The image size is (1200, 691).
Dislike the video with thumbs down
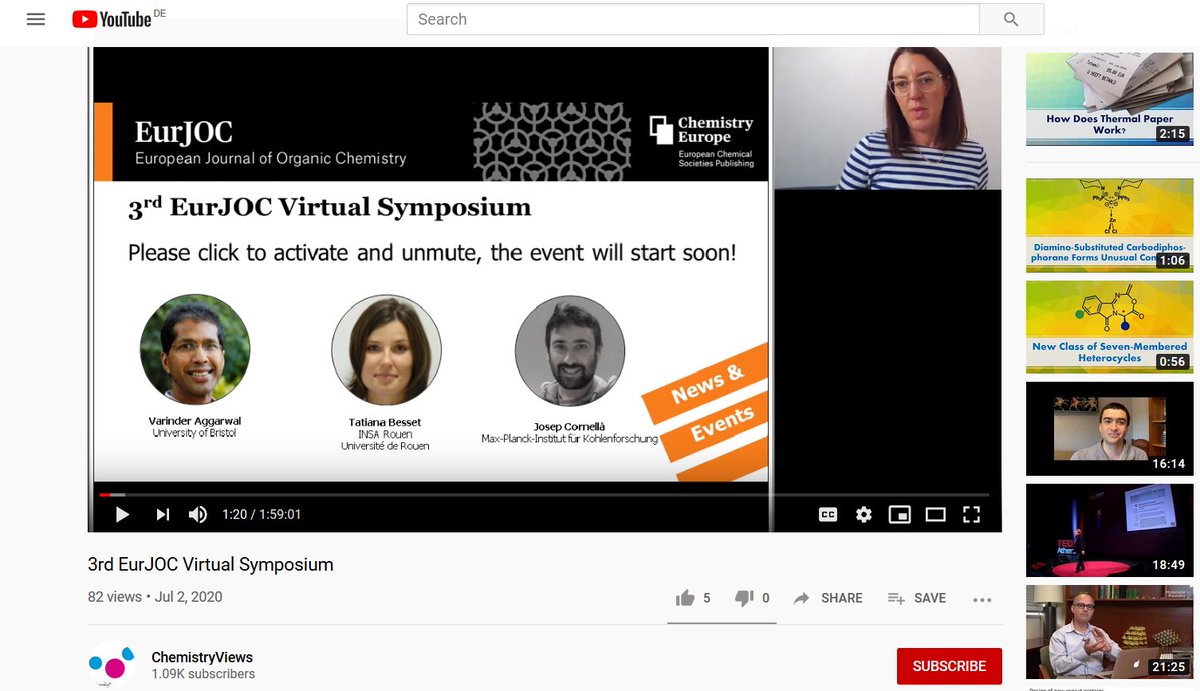[x=752, y=598]
